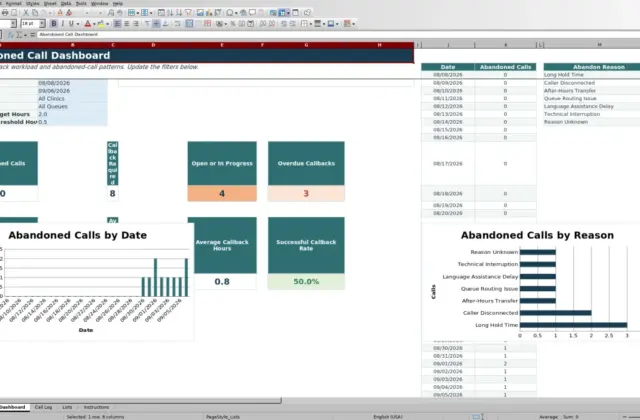Screen dimensions: 640x420
Task: Click the Insert Pivot Table icon
Action: click(218, 13)
